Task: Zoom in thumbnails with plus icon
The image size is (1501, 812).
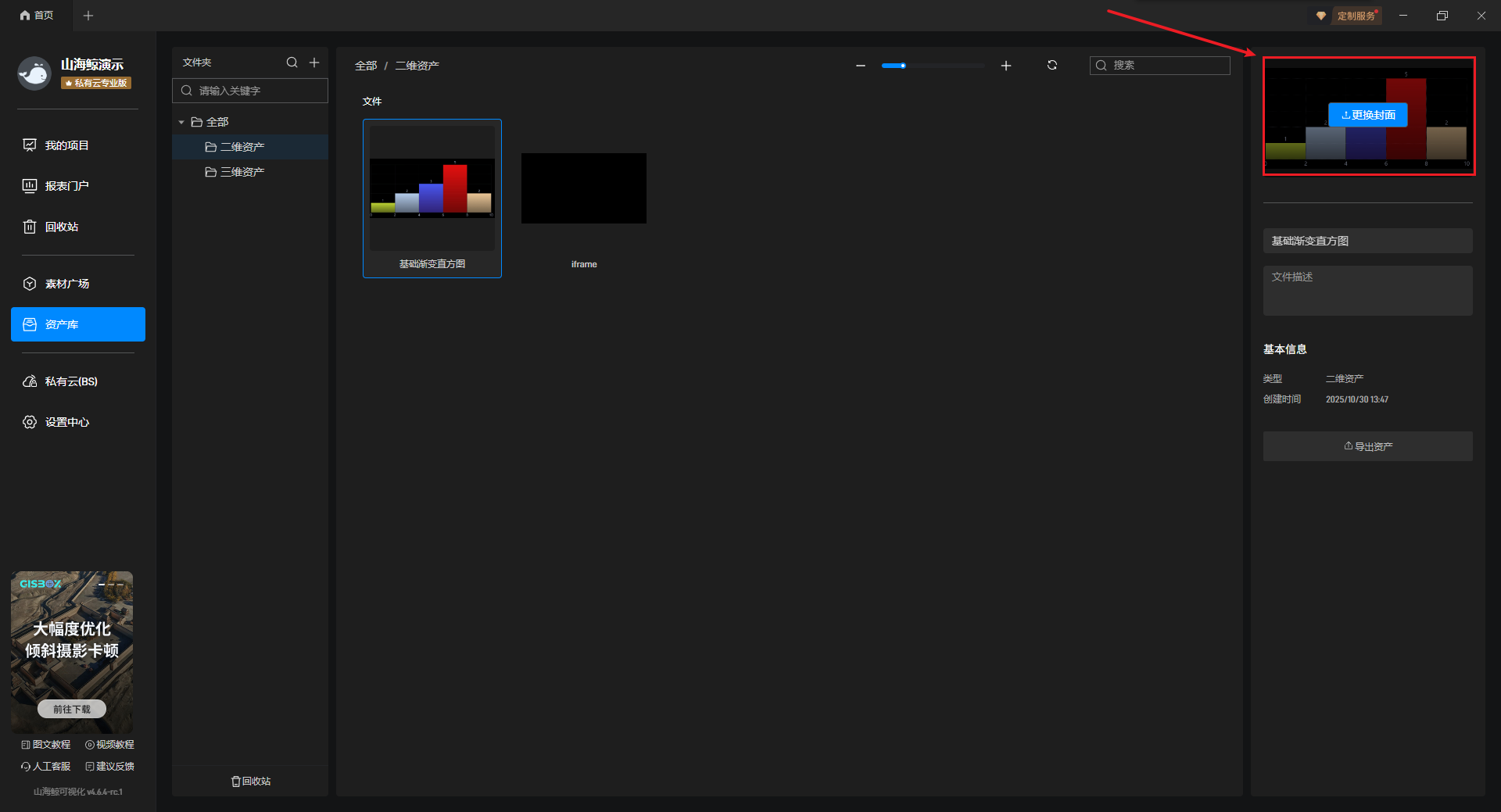Action: pos(1006,66)
